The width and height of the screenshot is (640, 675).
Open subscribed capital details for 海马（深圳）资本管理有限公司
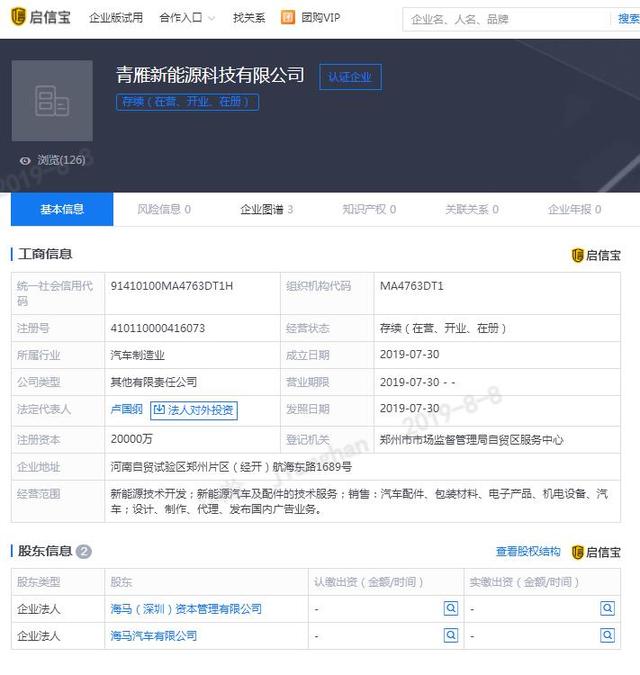[x=451, y=608]
